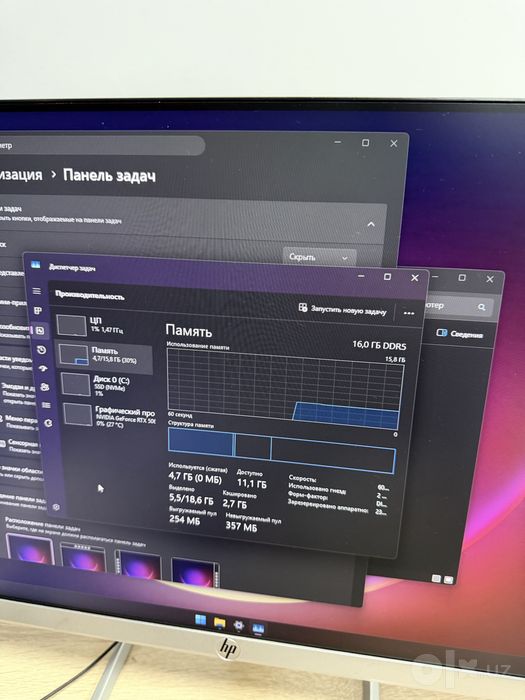525x700 pixels.
Task: Close the Settings window
Action: [394, 143]
